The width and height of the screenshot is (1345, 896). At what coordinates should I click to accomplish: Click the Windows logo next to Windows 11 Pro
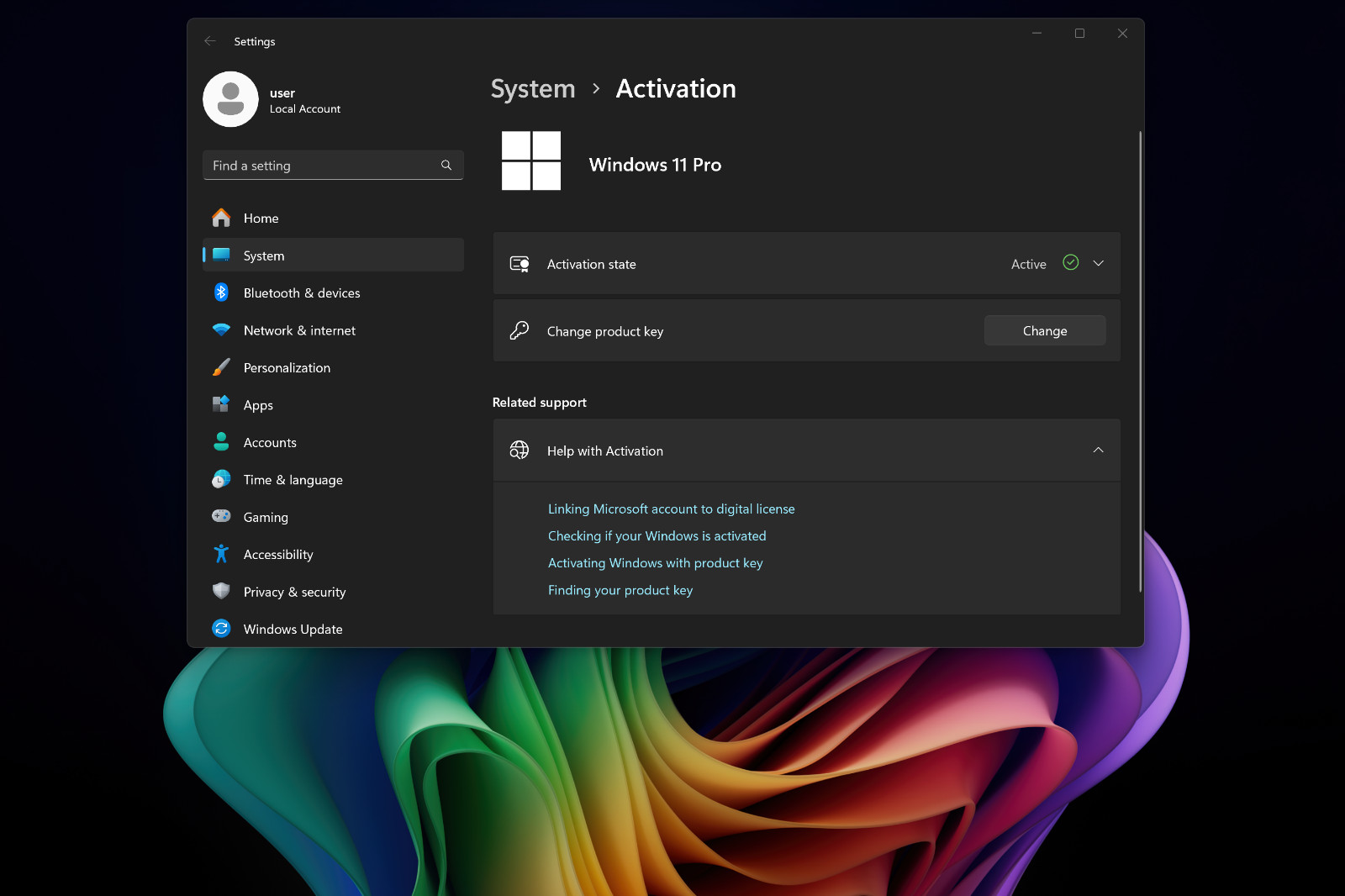click(531, 161)
